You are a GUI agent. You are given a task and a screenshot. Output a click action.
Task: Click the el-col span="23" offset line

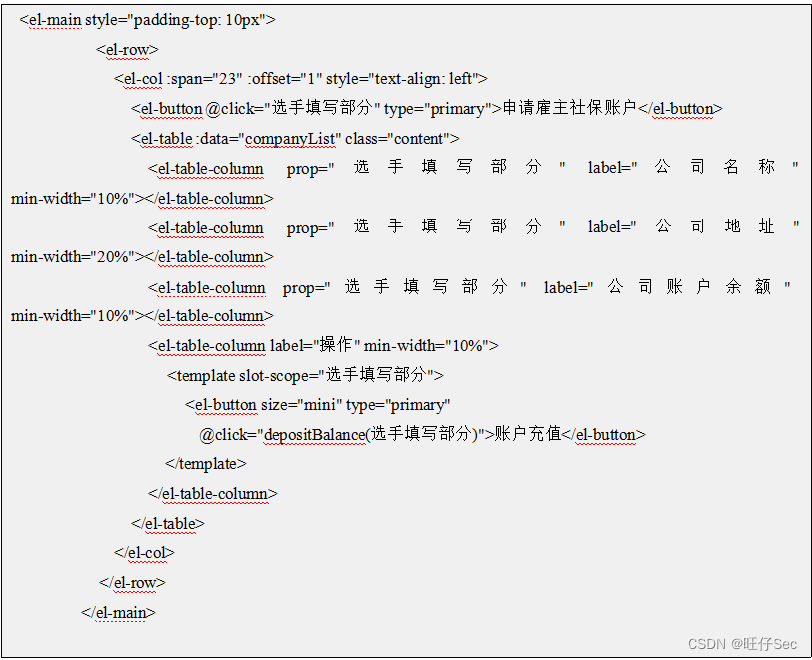[301, 79]
